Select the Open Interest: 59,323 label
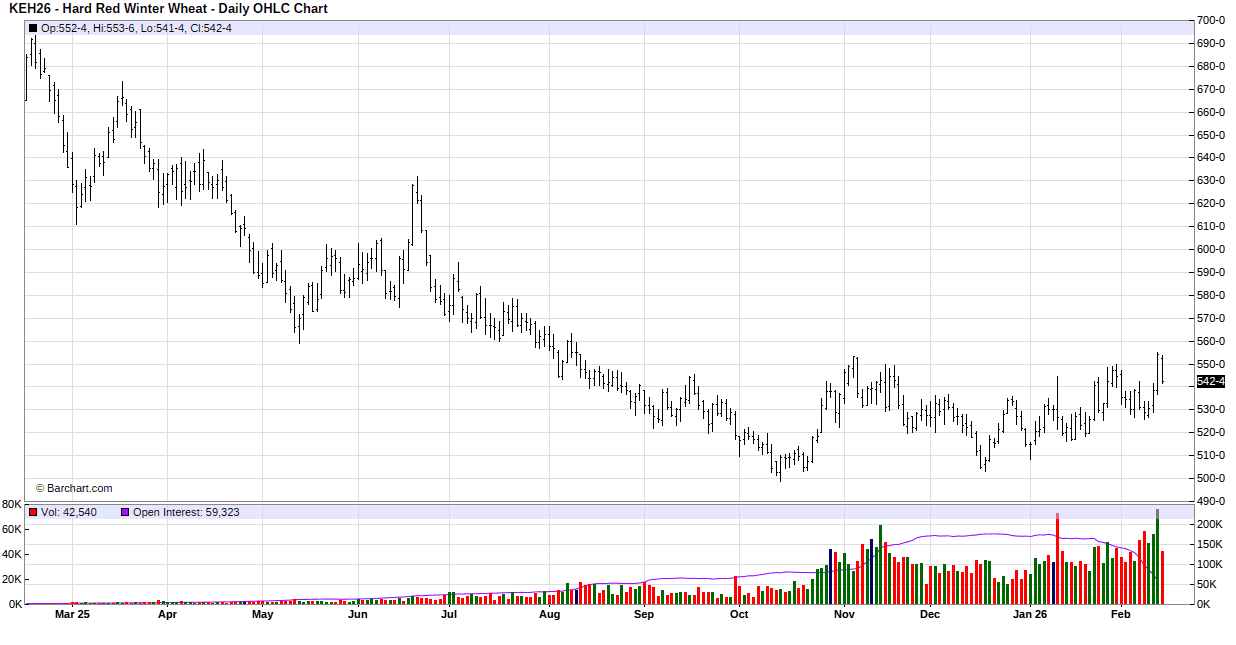Screen dimensions: 1236x645 pyautogui.click(x=186, y=512)
